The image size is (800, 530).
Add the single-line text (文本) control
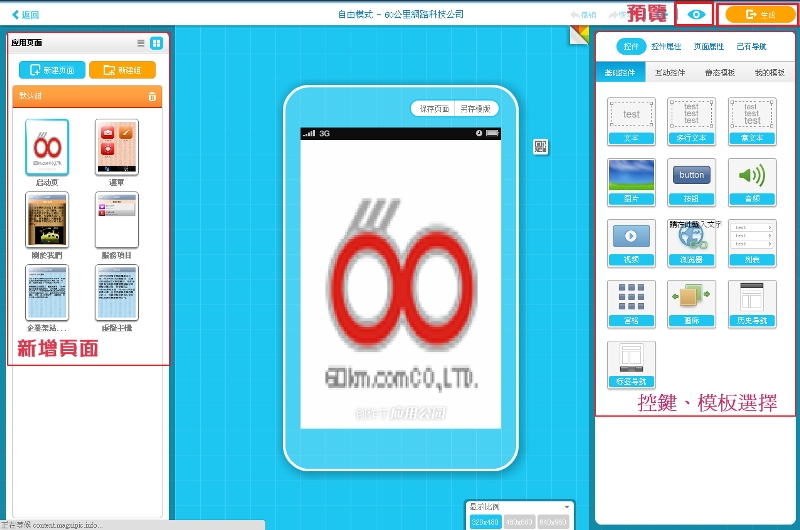pos(631,121)
